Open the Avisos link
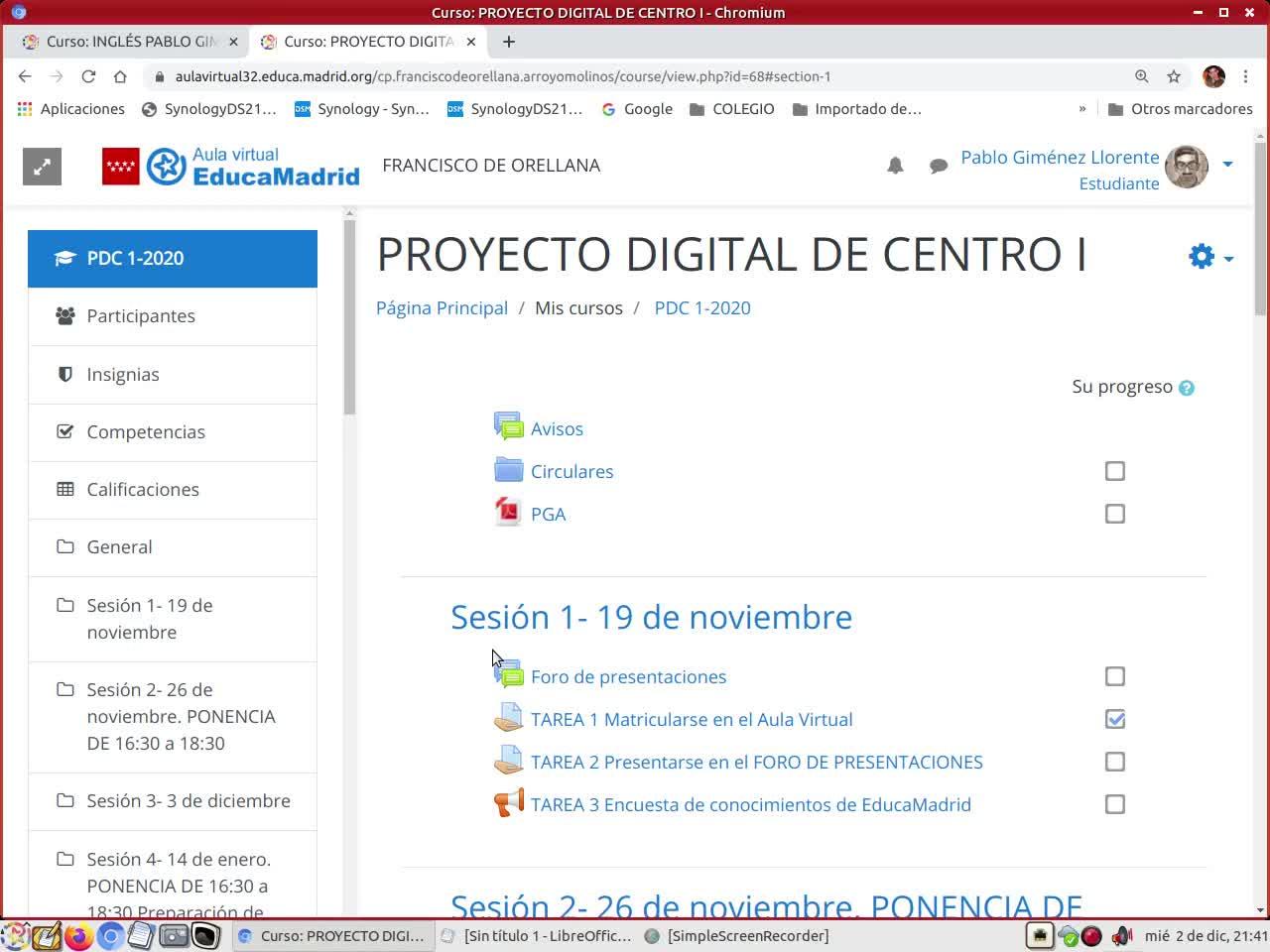This screenshot has height=952, width=1270. [557, 429]
